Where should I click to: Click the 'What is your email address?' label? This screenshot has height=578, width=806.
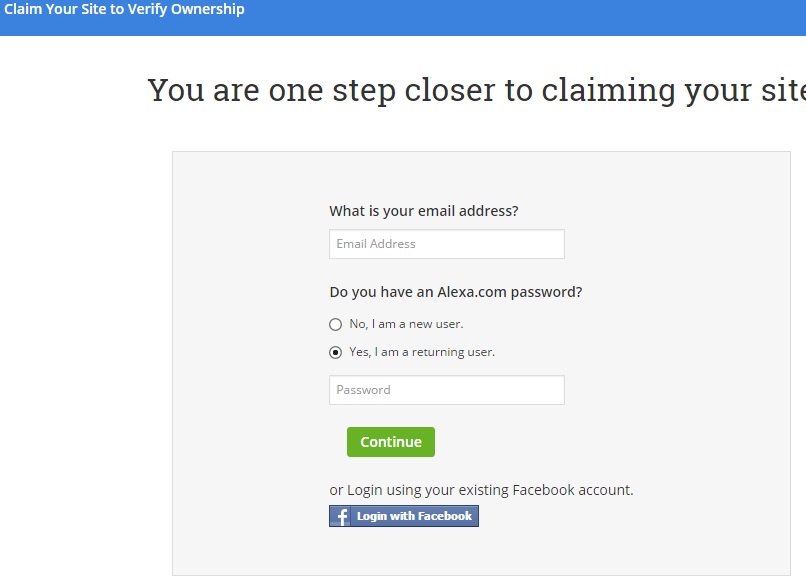pos(424,211)
